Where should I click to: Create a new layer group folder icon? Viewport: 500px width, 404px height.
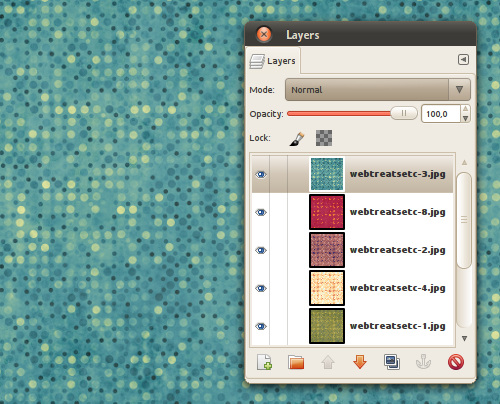click(296, 362)
